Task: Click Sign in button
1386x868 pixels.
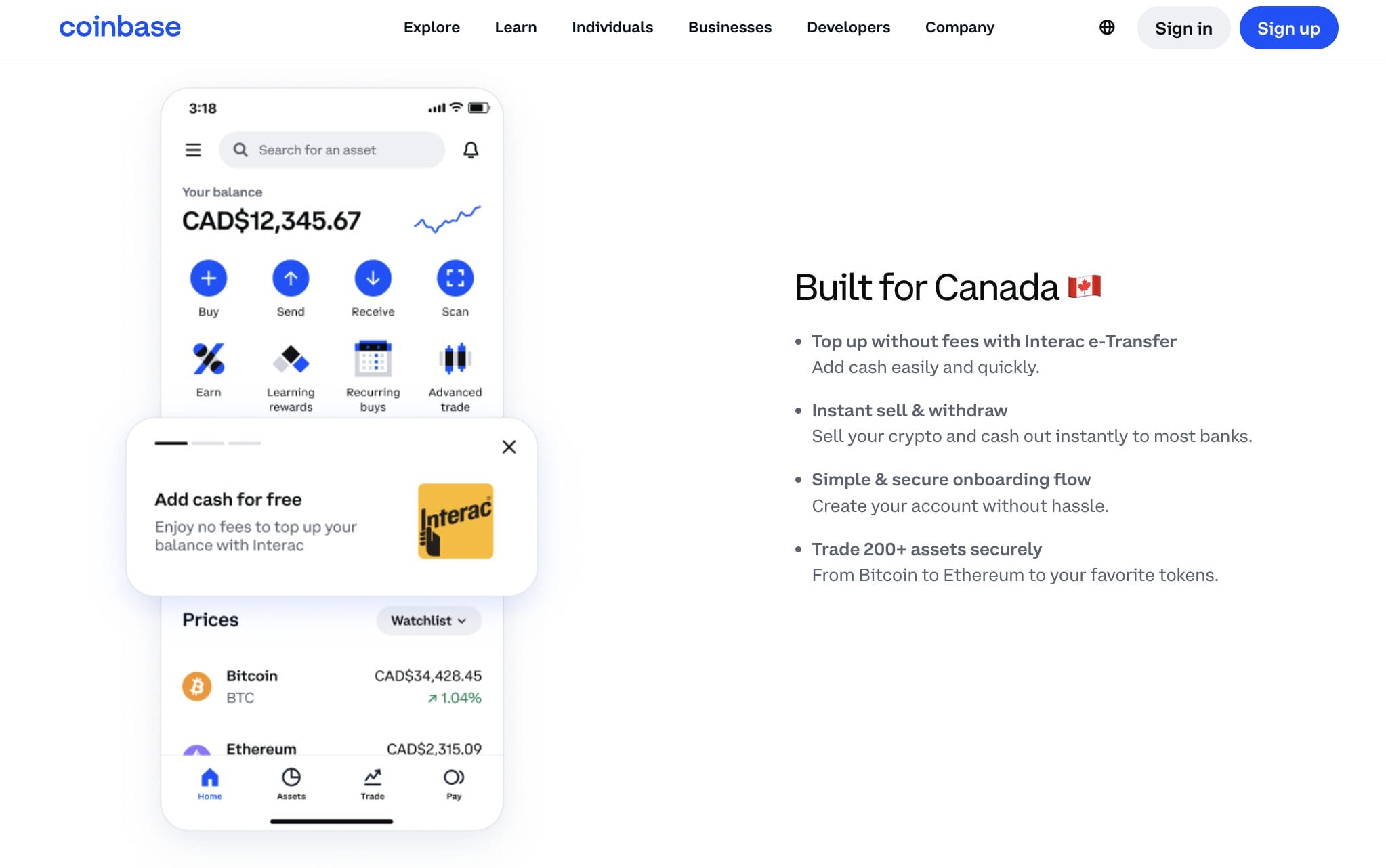Action: coord(1184,27)
